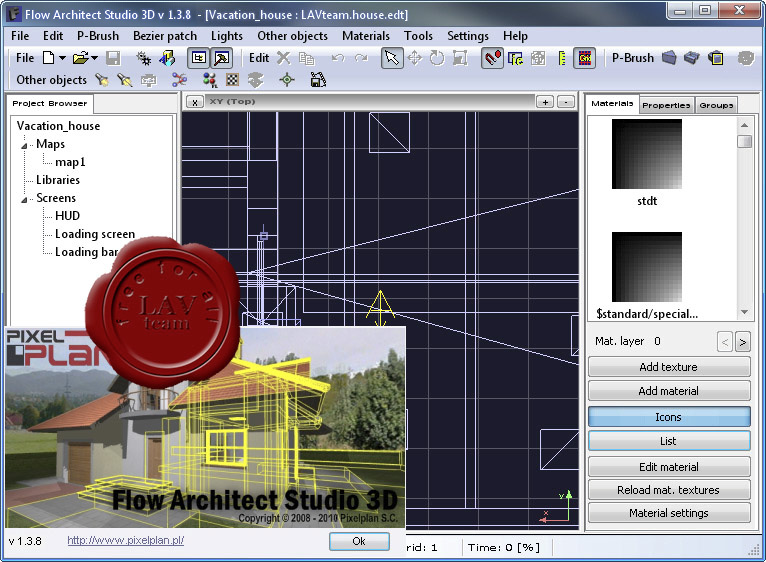Click the greyed maze-like icon
The height and width of the screenshot is (562, 766).
tap(538, 58)
